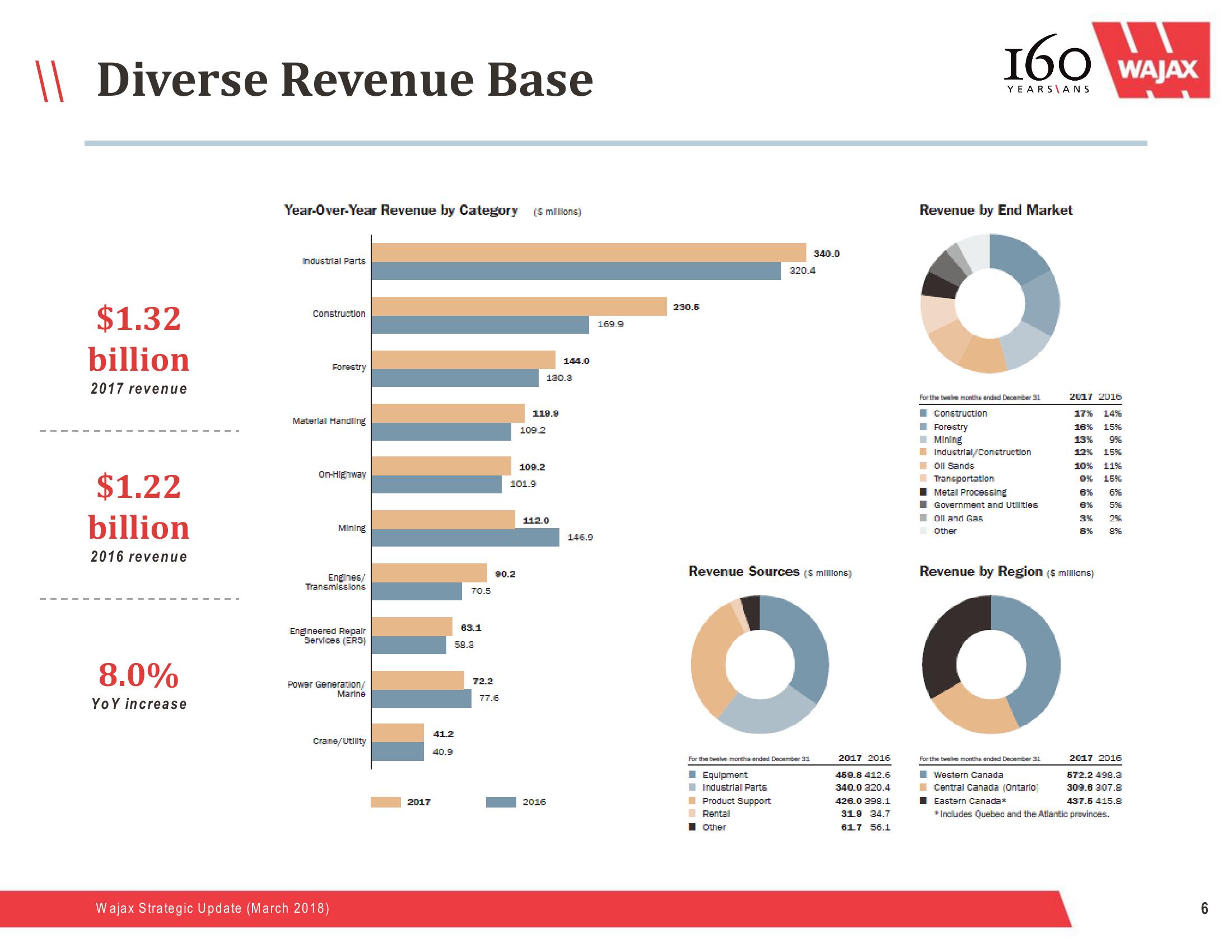The image size is (1232, 952).
Task: Select the "Diverse Revenue Base" slide title
Action: (345, 80)
